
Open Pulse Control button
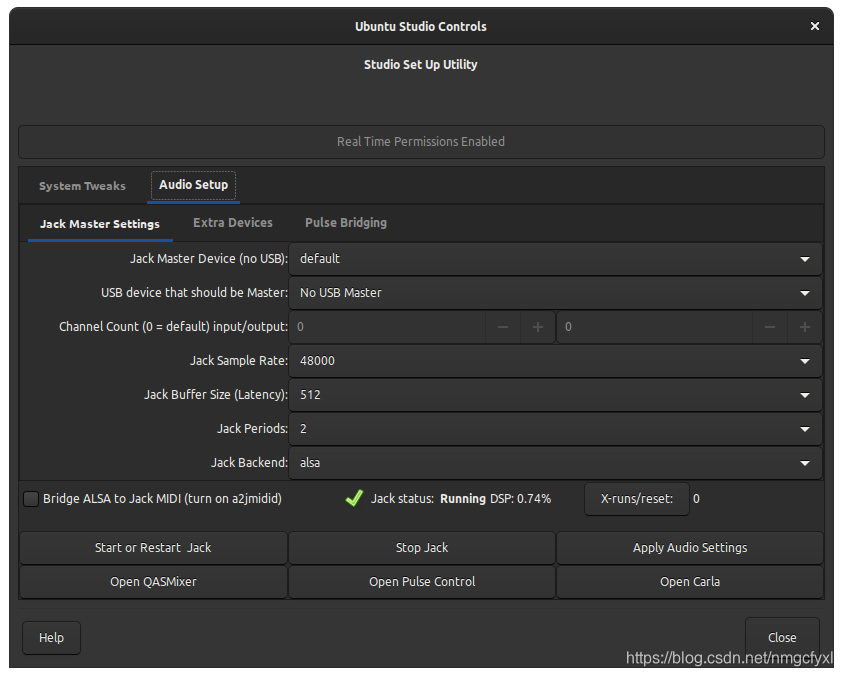422,582
